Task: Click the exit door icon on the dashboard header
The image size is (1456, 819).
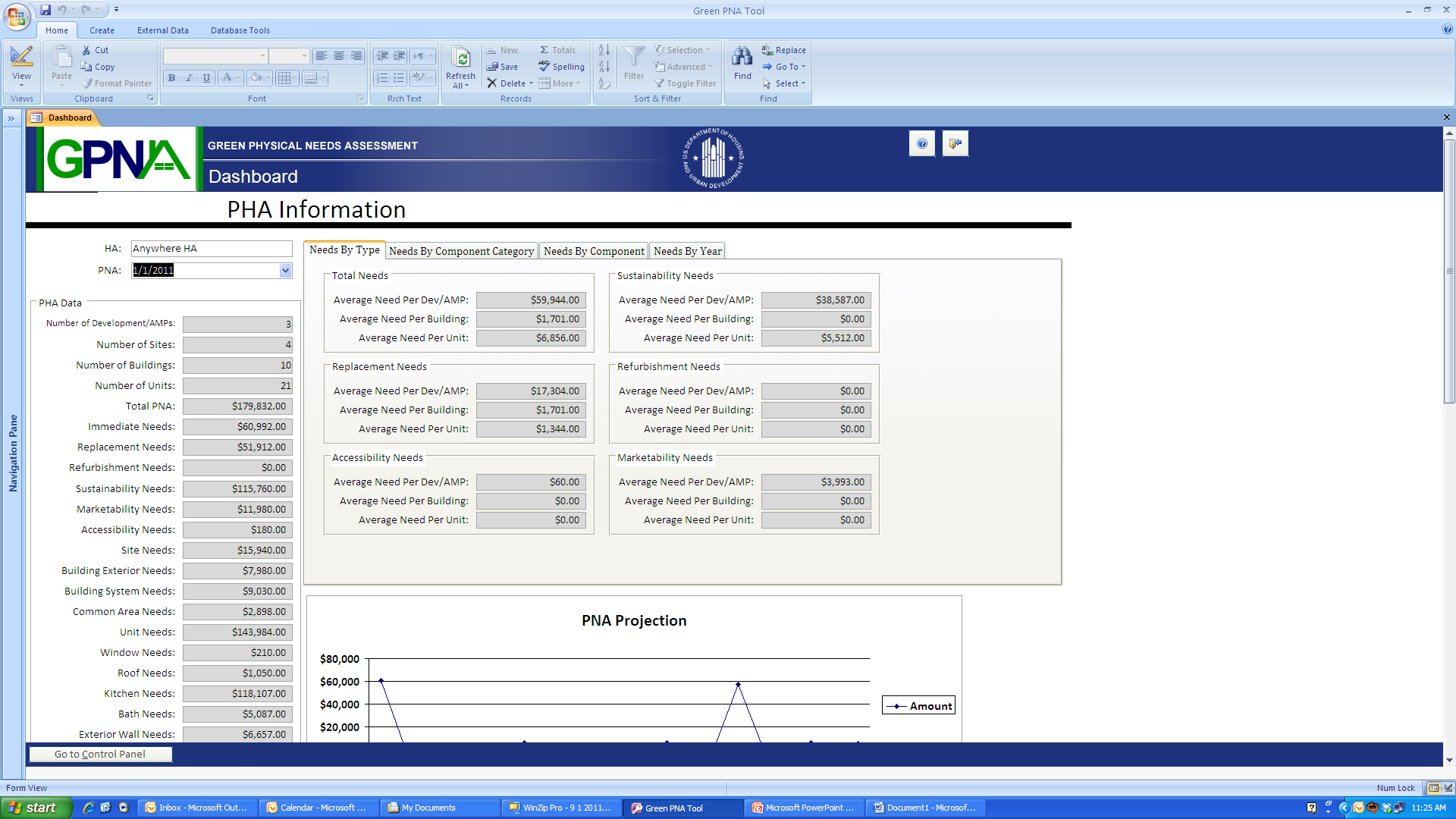Action: click(x=955, y=143)
